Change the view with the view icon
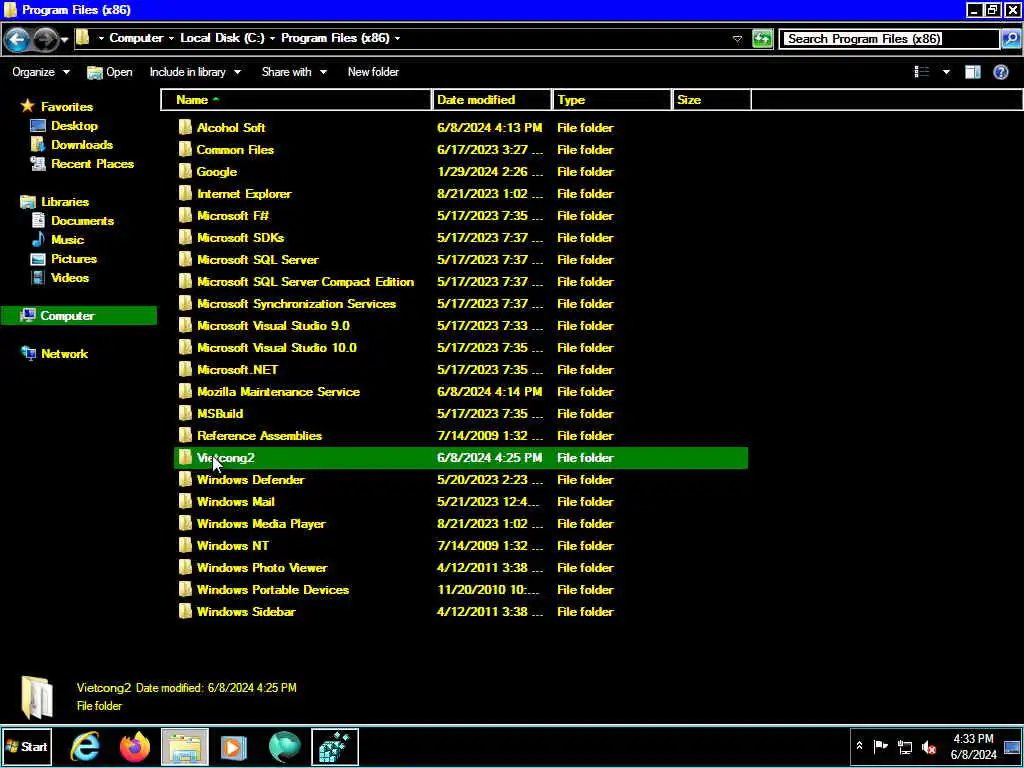 [x=921, y=72]
